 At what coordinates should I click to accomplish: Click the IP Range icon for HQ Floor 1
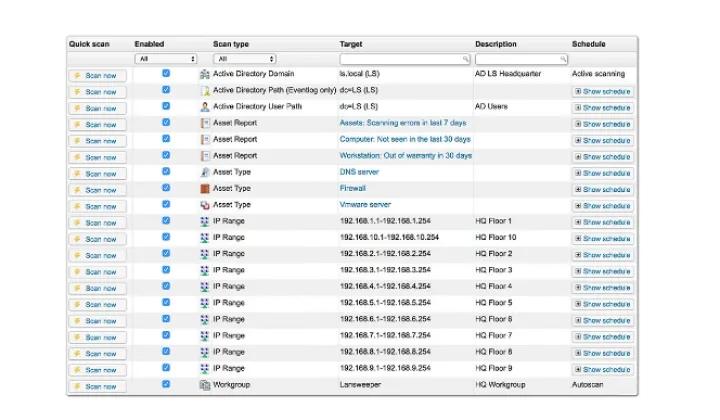[x=205, y=221]
